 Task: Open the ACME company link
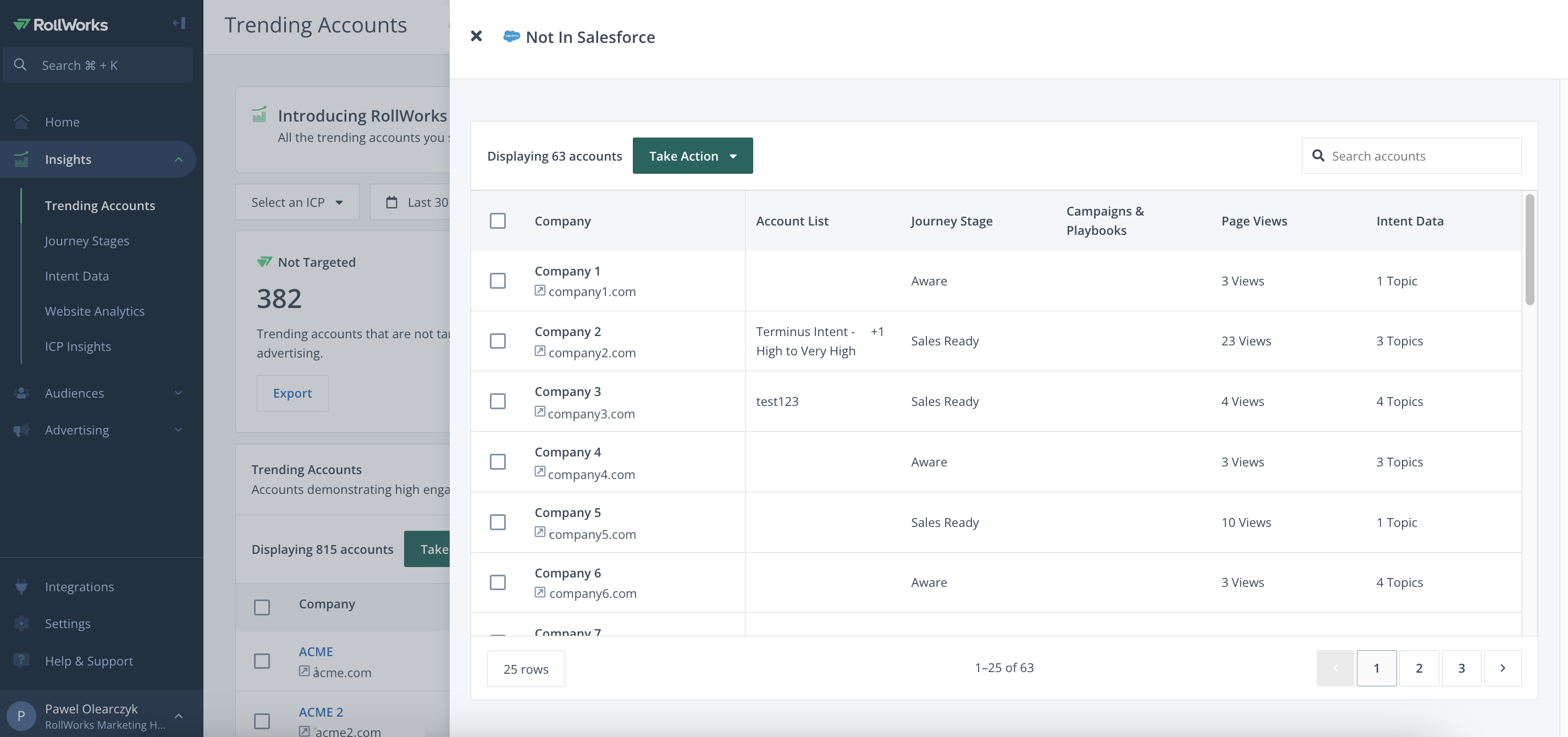click(x=316, y=652)
